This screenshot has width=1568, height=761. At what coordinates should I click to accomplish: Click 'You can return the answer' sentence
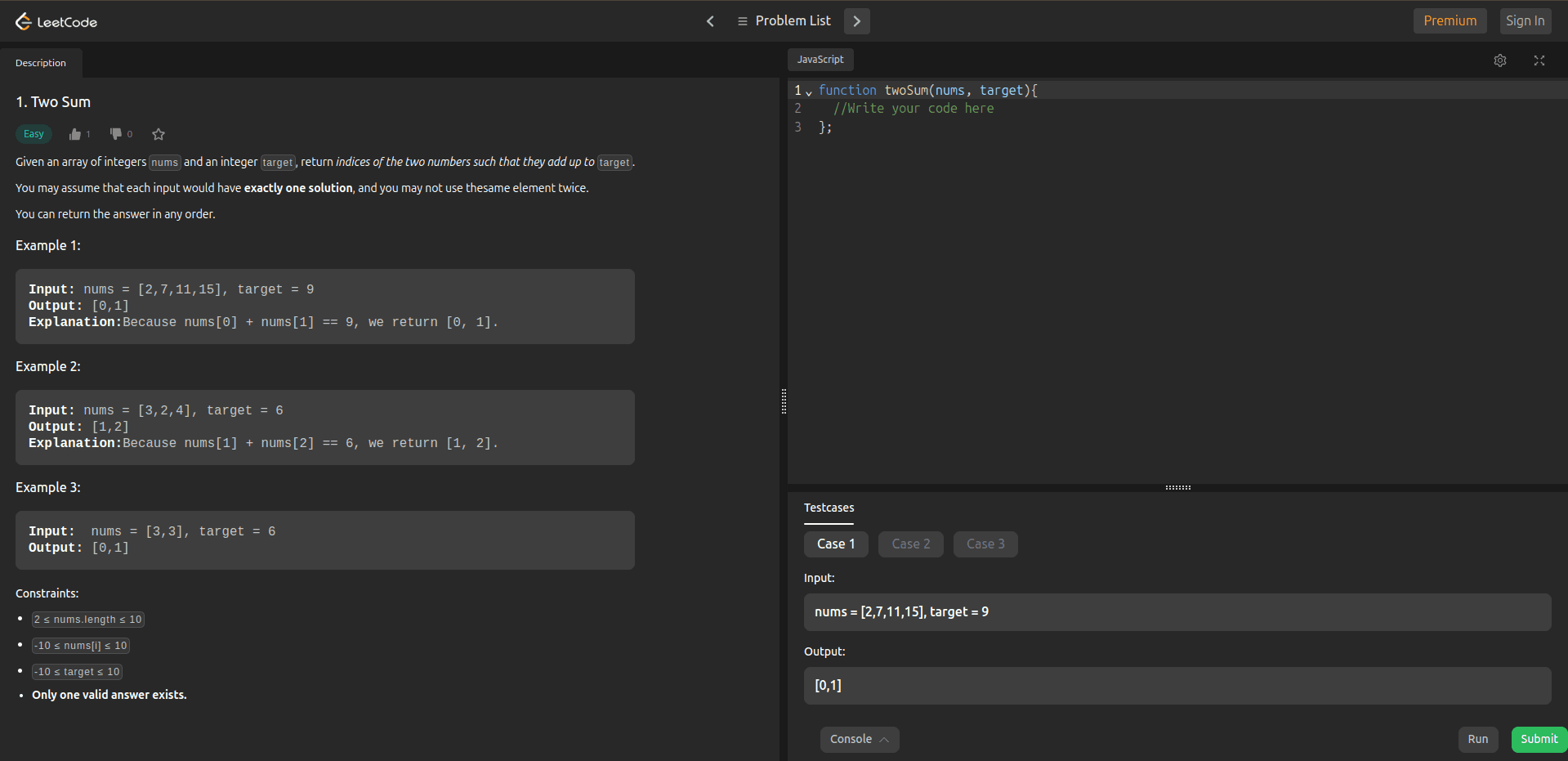point(115,214)
